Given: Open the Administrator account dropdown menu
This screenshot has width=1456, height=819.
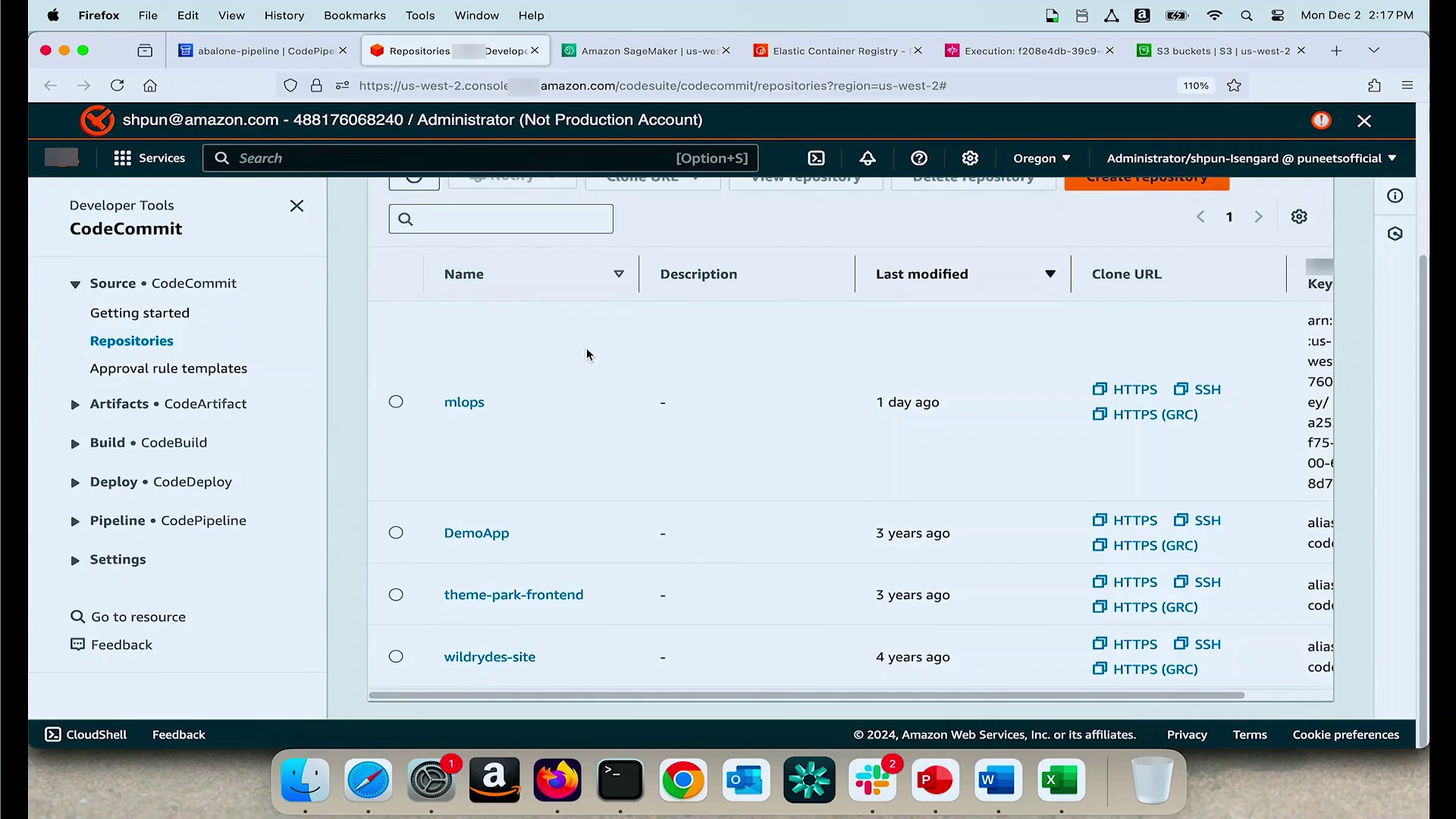Looking at the screenshot, I should pyautogui.click(x=1250, y=158).
